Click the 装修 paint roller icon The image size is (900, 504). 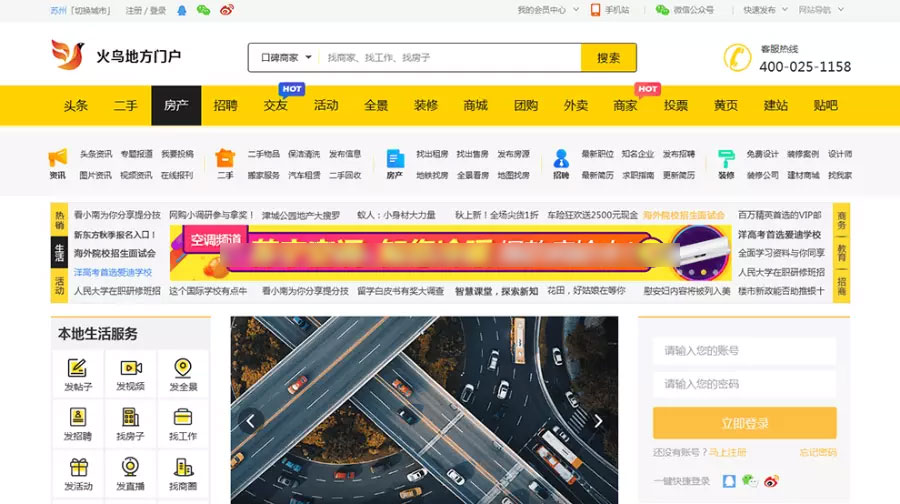[x=726, y=158]
